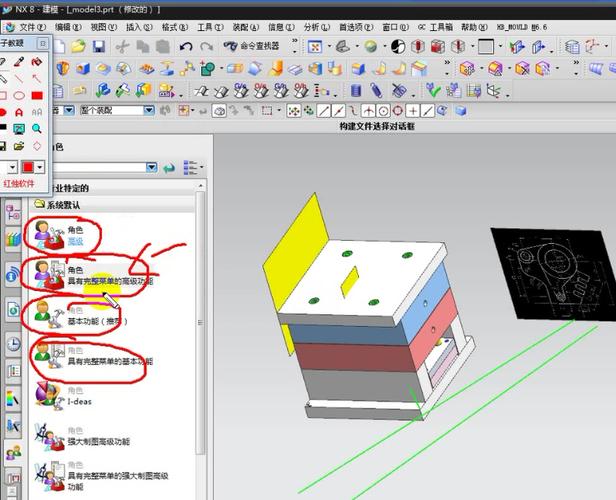The height and width of the screenshot is (500, 616).
Task: Select the 基本功能 (推荐) role
Action: coord(112,316)
